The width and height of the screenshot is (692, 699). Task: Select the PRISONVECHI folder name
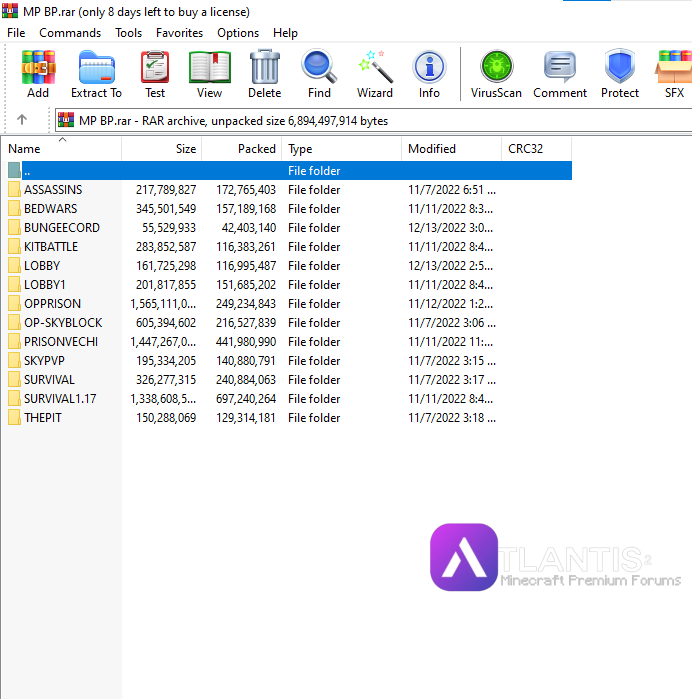pos(61,342)
